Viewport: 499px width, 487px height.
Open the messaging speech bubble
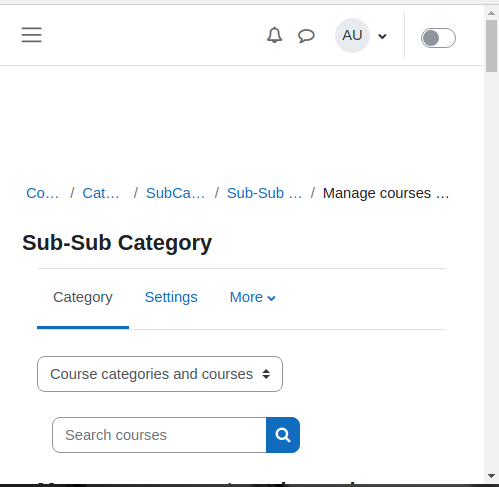pos(306,36)
